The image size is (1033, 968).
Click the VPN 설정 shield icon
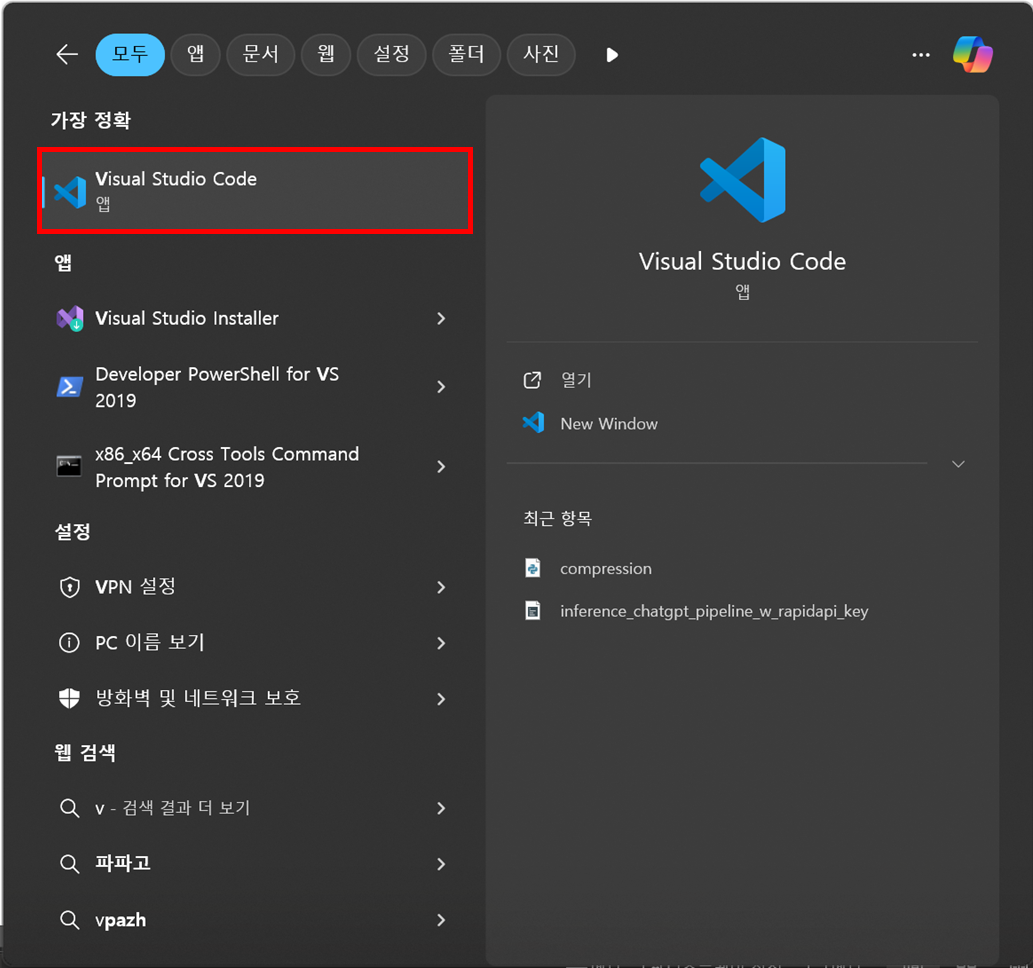point(69,586)
